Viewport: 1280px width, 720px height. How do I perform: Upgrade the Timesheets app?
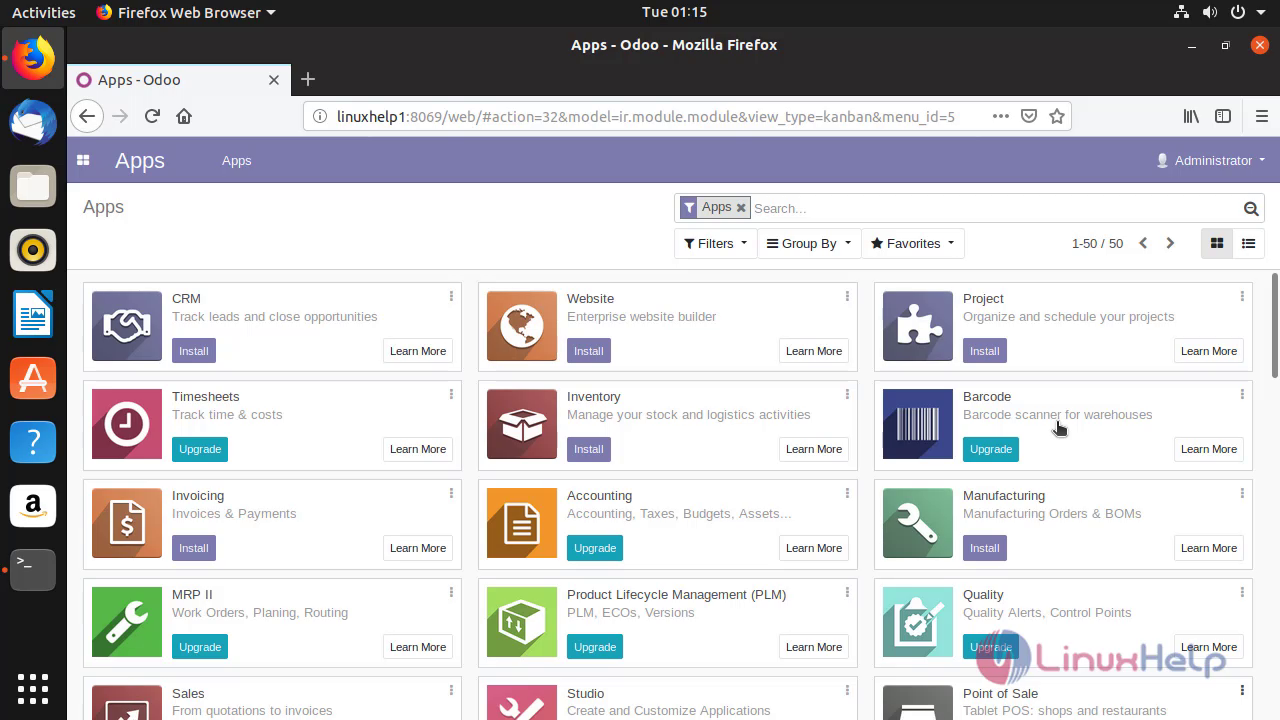pos(200,449)
